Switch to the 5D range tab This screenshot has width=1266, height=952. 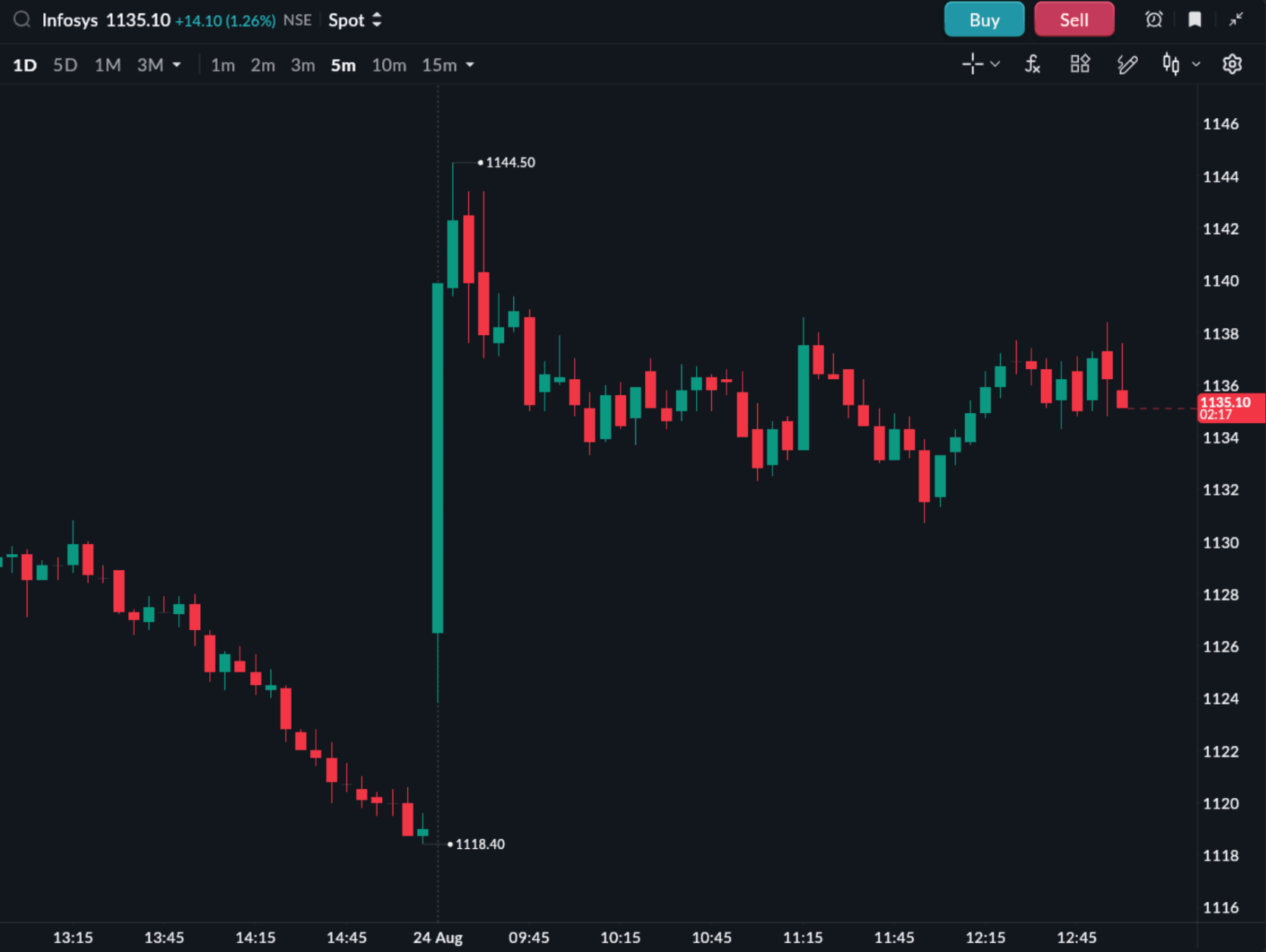click(65, 65)
